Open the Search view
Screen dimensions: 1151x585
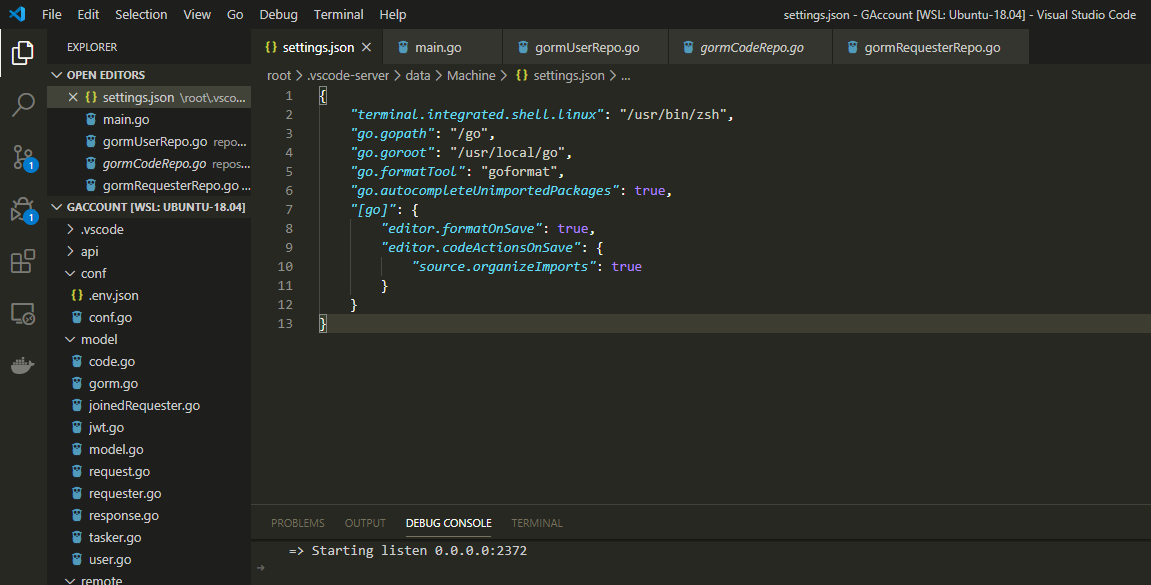point(24,103)
